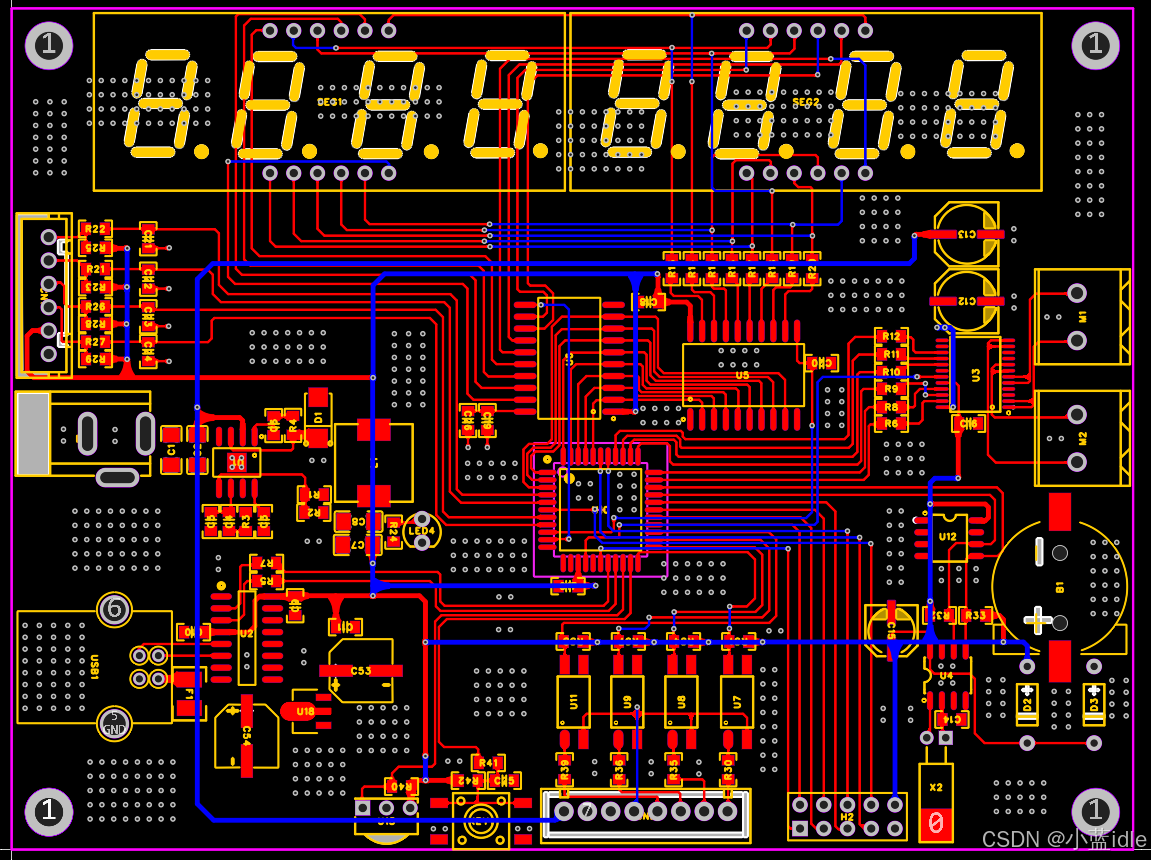This screenshot has height=860, width=1151.
Task: Select resistor R33 near battery
Action: point(975,615)
